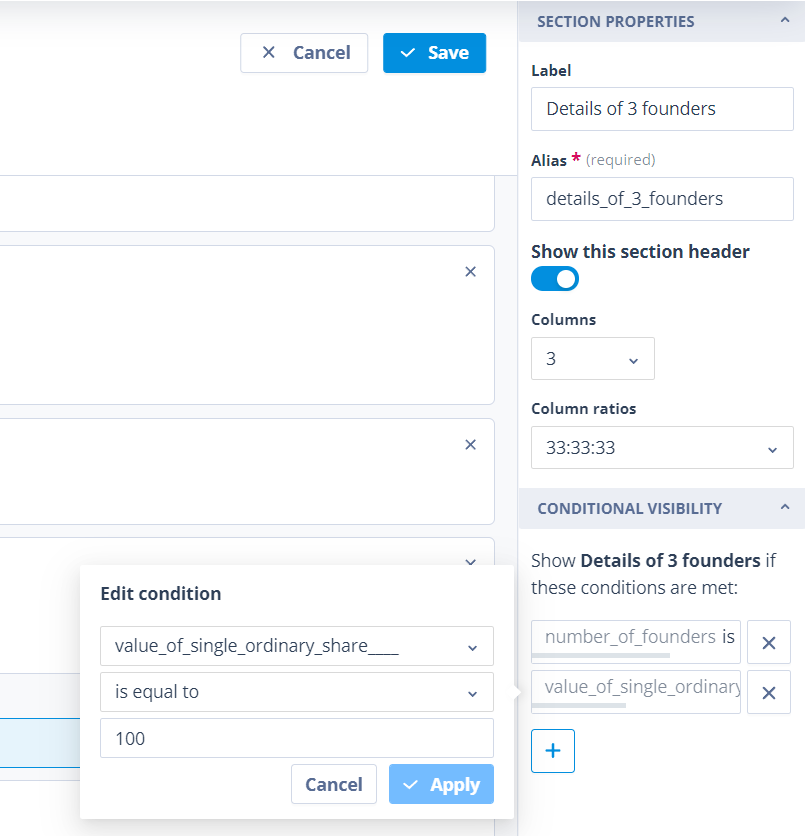The image size is (805, 836).
Task: Remove the second form block with X
Action: click(x=470, y=445)
